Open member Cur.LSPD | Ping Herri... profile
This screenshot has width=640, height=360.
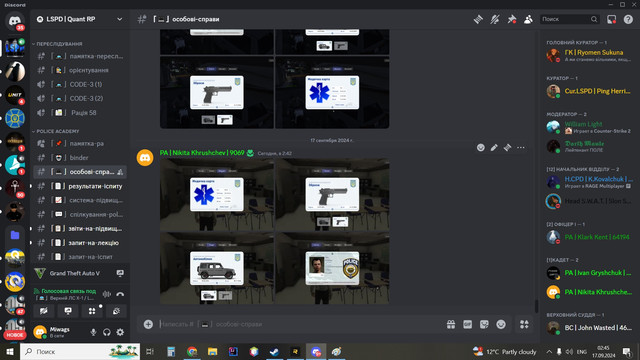click(589, 91)
